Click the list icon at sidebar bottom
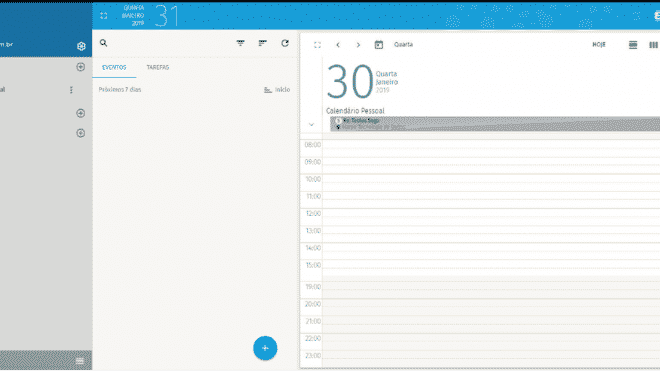The width and height of the screenshot is (660, 371). click(80, 361)
